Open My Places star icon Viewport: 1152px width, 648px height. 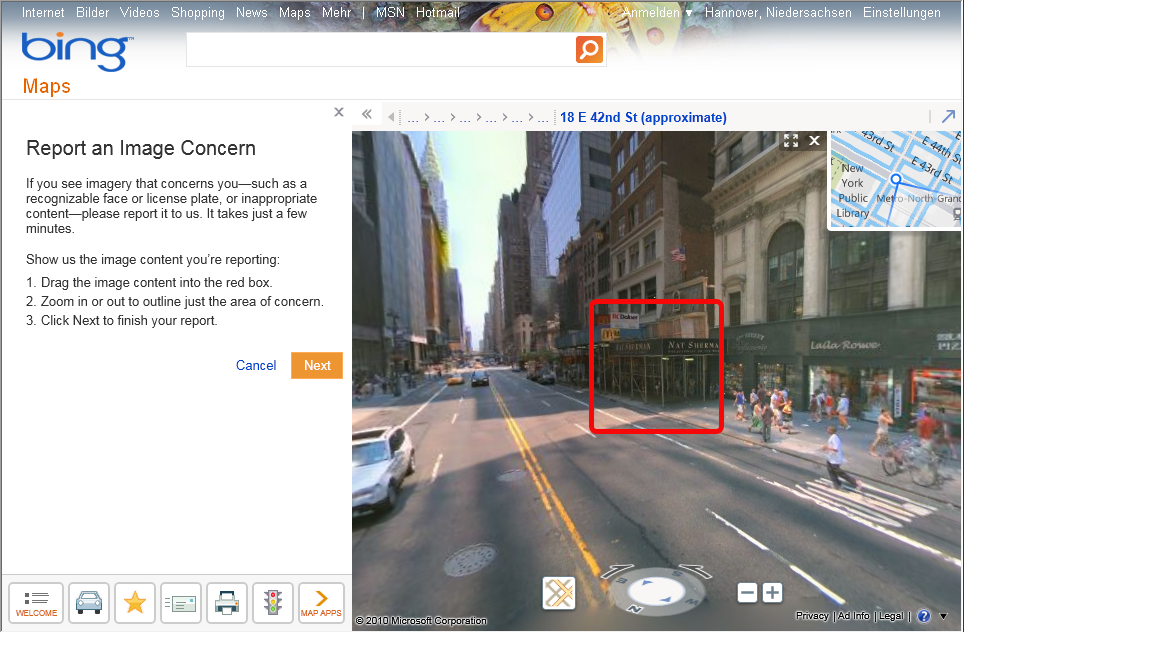coord(134,603)
